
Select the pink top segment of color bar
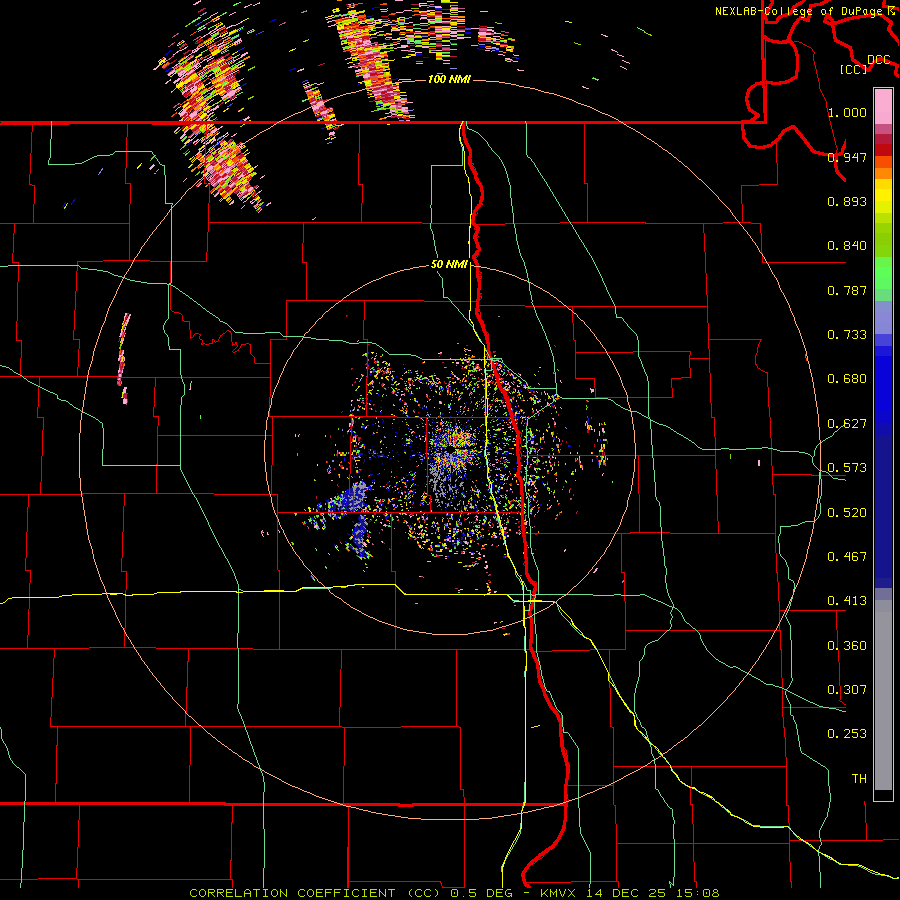pyautogui.click(x=883, y=106)
